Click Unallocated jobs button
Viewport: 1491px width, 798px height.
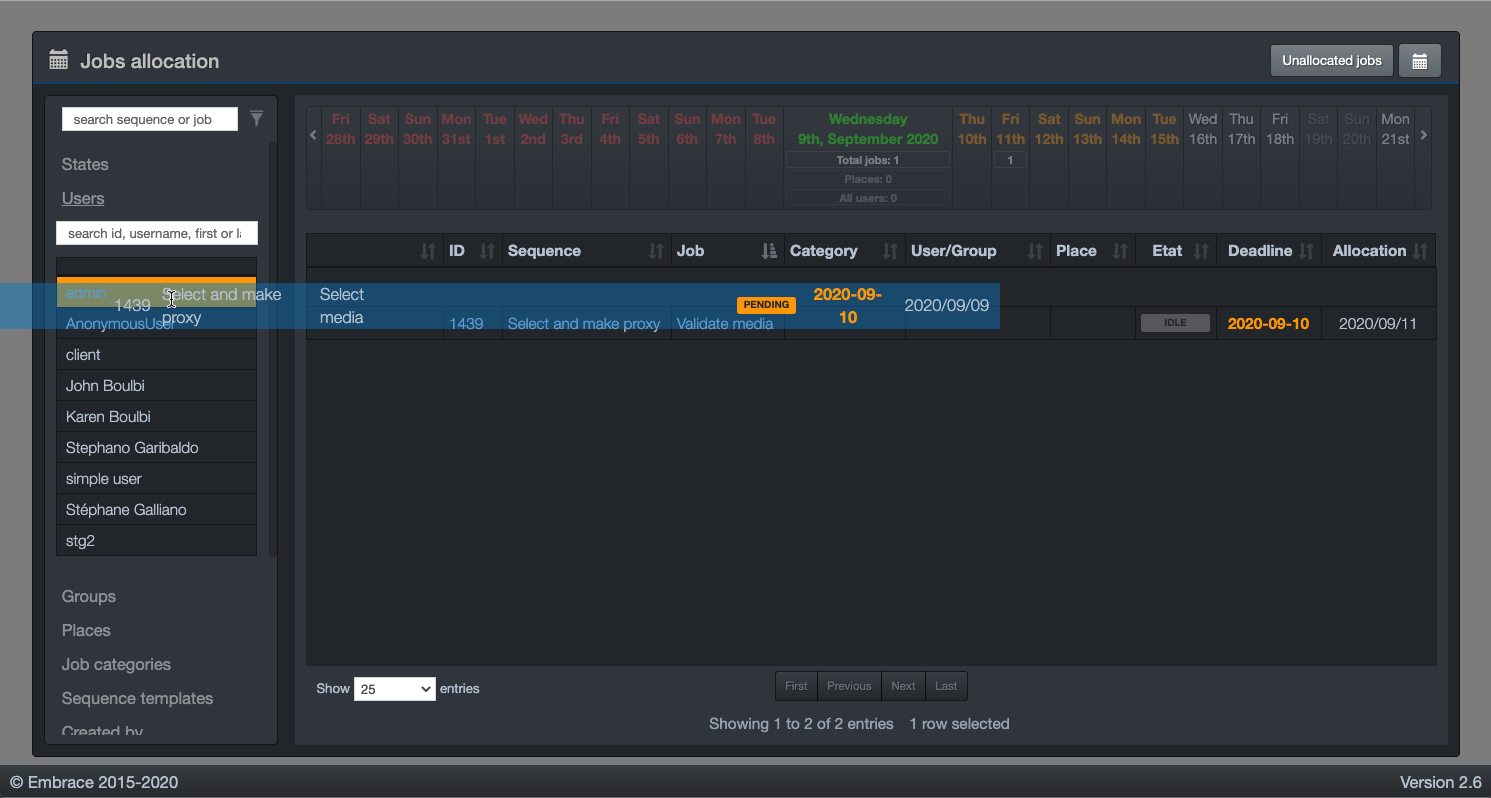click(x=1332, y=61)
